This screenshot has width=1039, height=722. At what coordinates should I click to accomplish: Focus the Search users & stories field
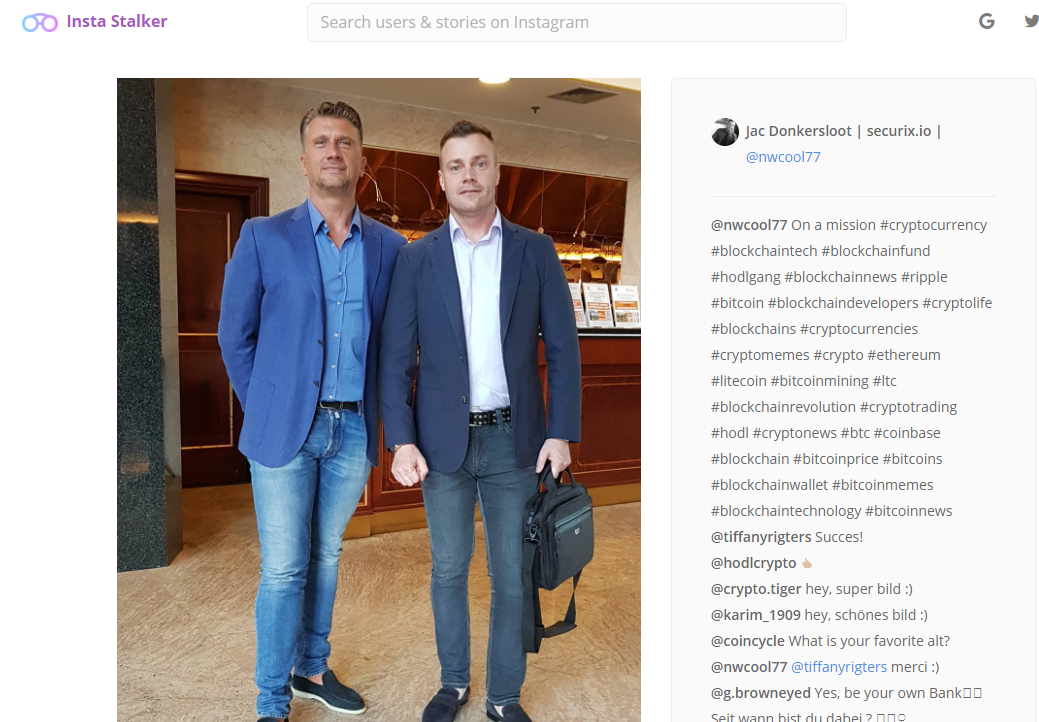[x=576, y=23]
